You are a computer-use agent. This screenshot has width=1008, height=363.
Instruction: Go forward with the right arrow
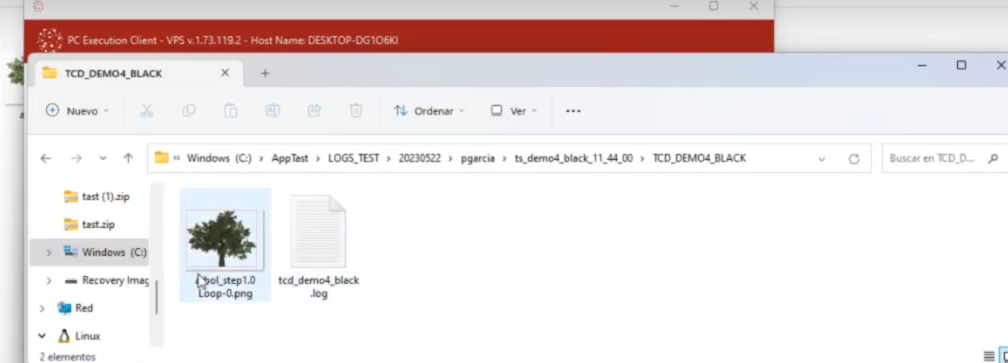76,158
